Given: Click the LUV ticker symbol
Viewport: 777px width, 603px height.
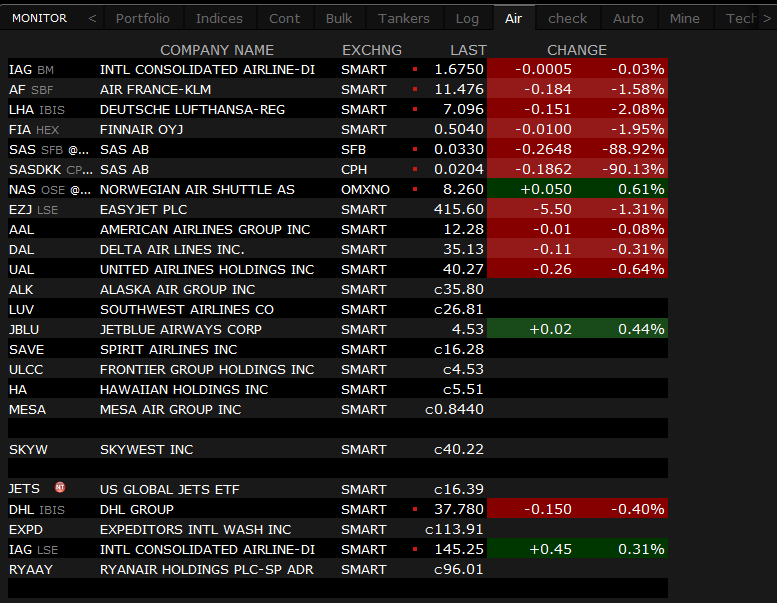Looking at the screenshot, I should tap(21, 310).
